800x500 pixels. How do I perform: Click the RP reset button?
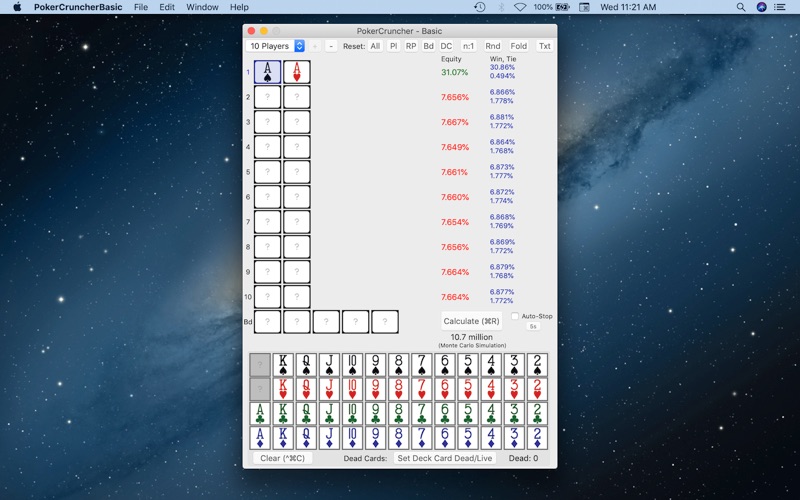[x=411, y=46]
